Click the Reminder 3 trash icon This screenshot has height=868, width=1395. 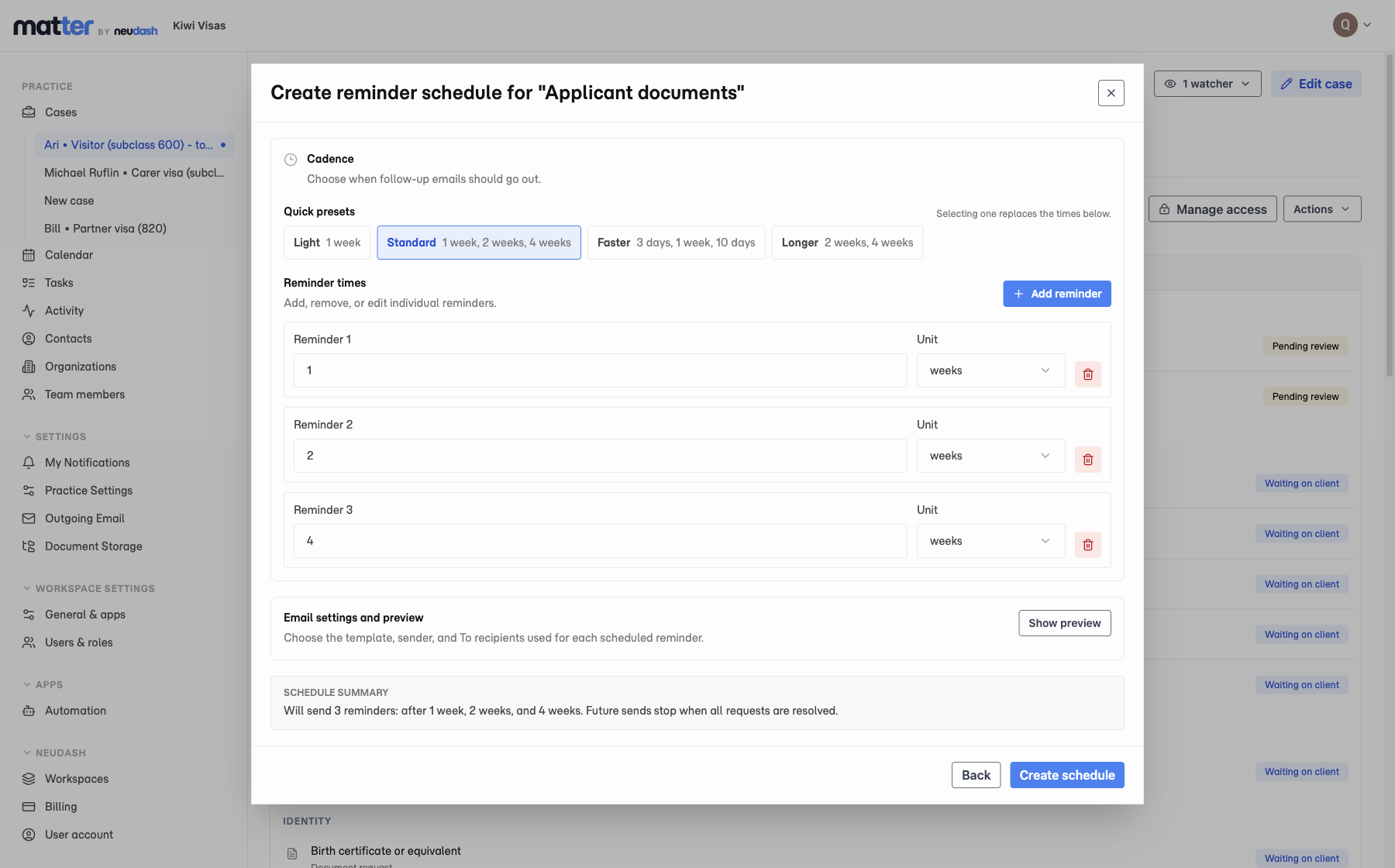coord(1087,545)
